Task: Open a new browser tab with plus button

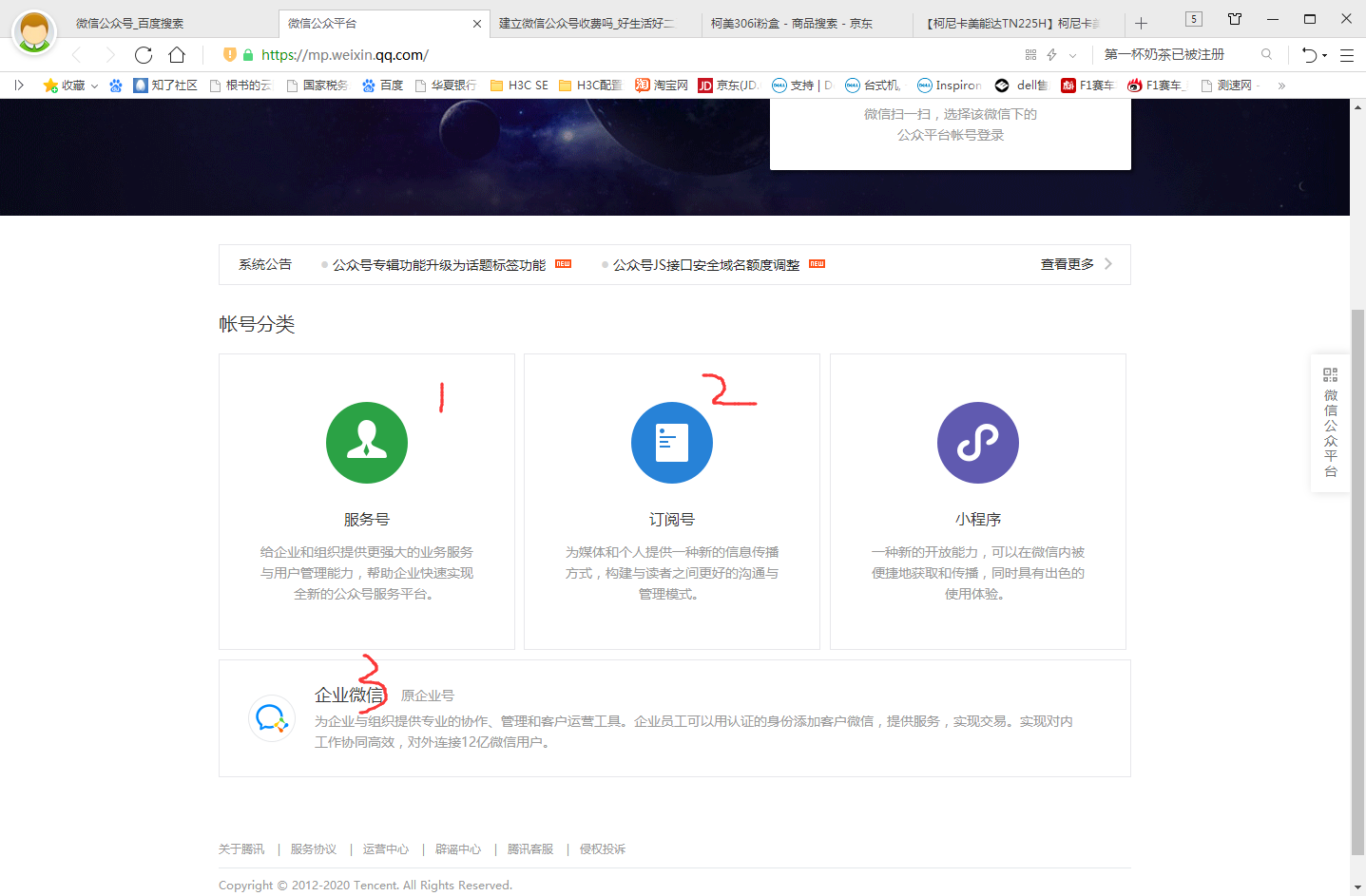Action: click(1141, 23)
